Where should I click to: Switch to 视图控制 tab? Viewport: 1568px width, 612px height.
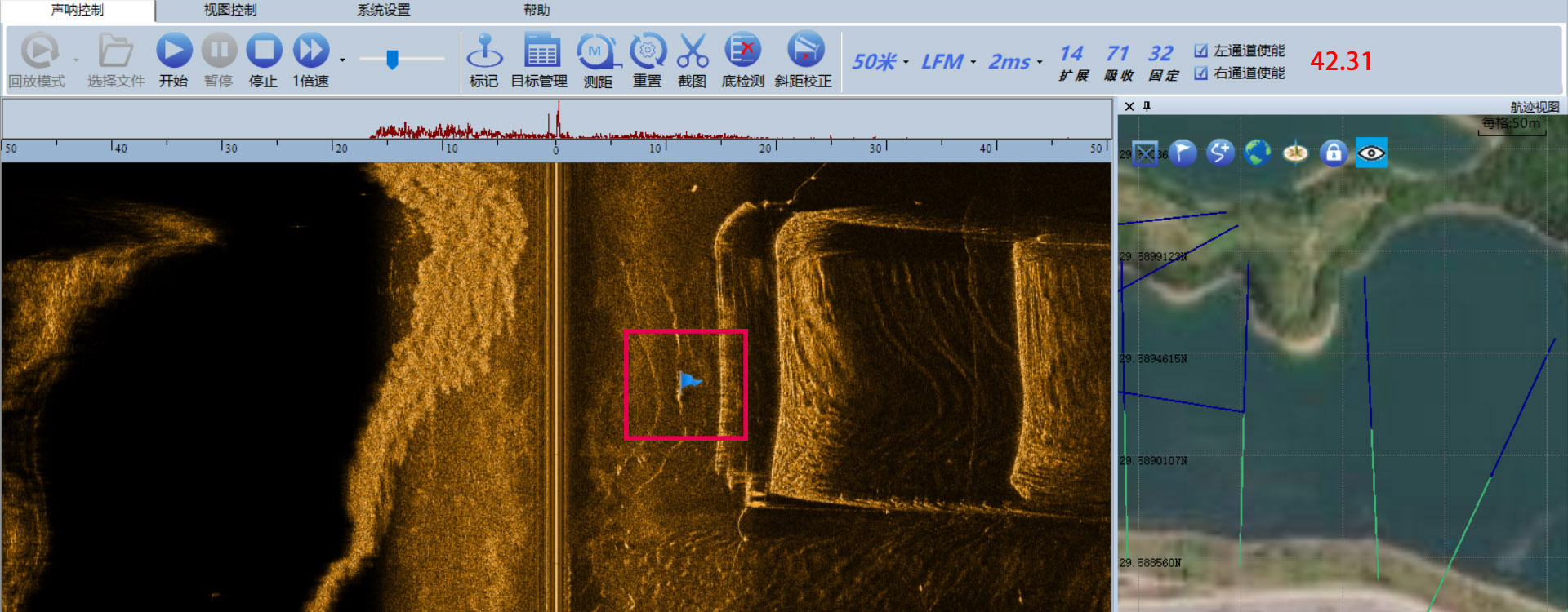point(230,10)
